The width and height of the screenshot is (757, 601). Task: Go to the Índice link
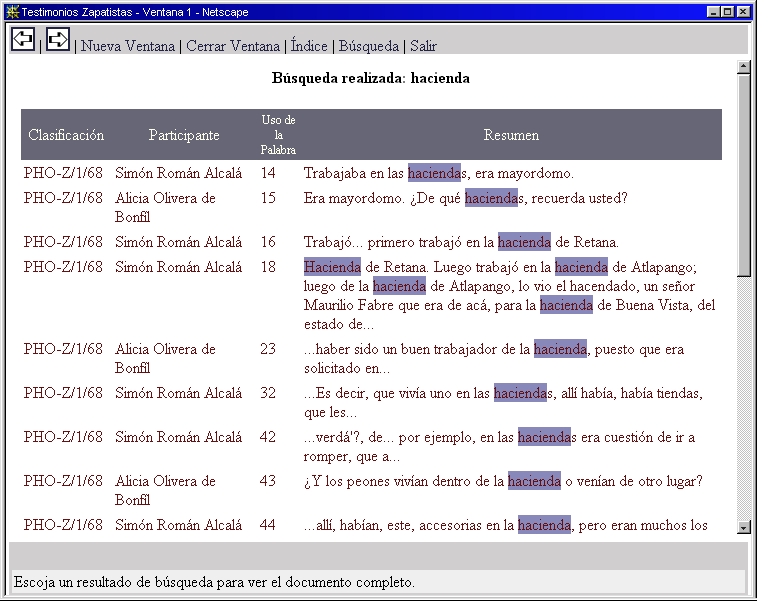click(308, 46)
